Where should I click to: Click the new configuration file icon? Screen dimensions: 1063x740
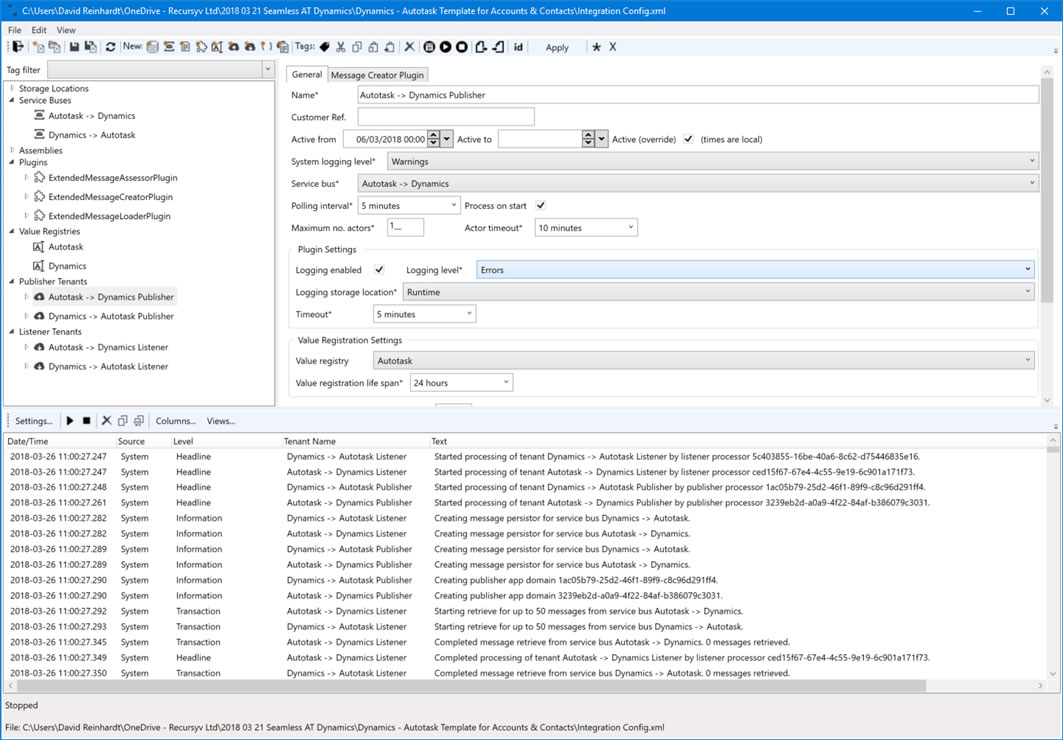pos(39,47)
